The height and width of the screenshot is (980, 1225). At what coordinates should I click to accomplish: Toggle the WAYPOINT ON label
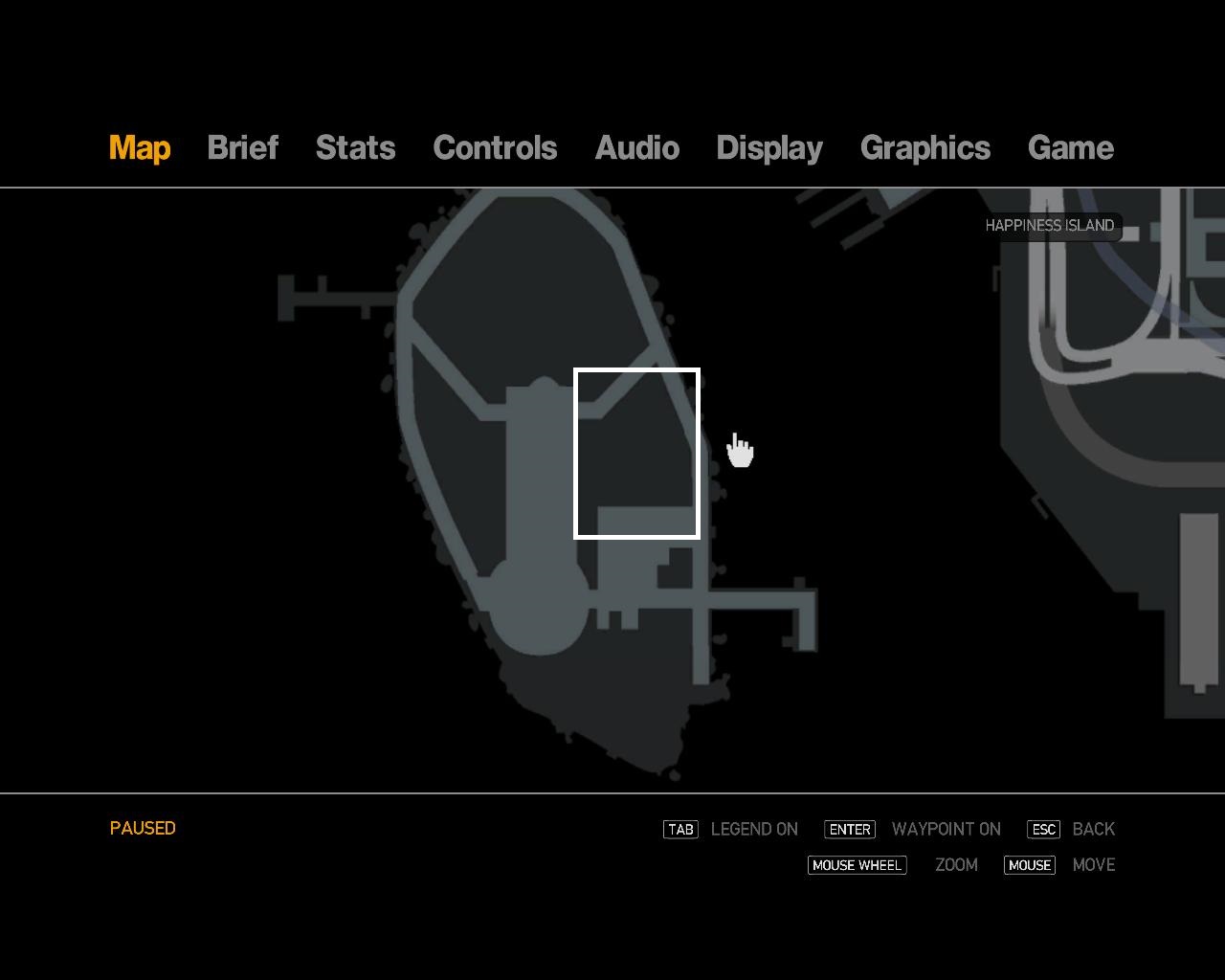947,829
